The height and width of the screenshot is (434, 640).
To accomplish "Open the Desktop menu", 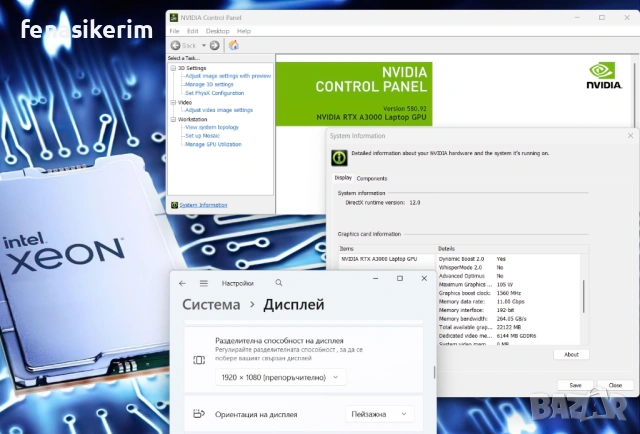I will [217, 31].
